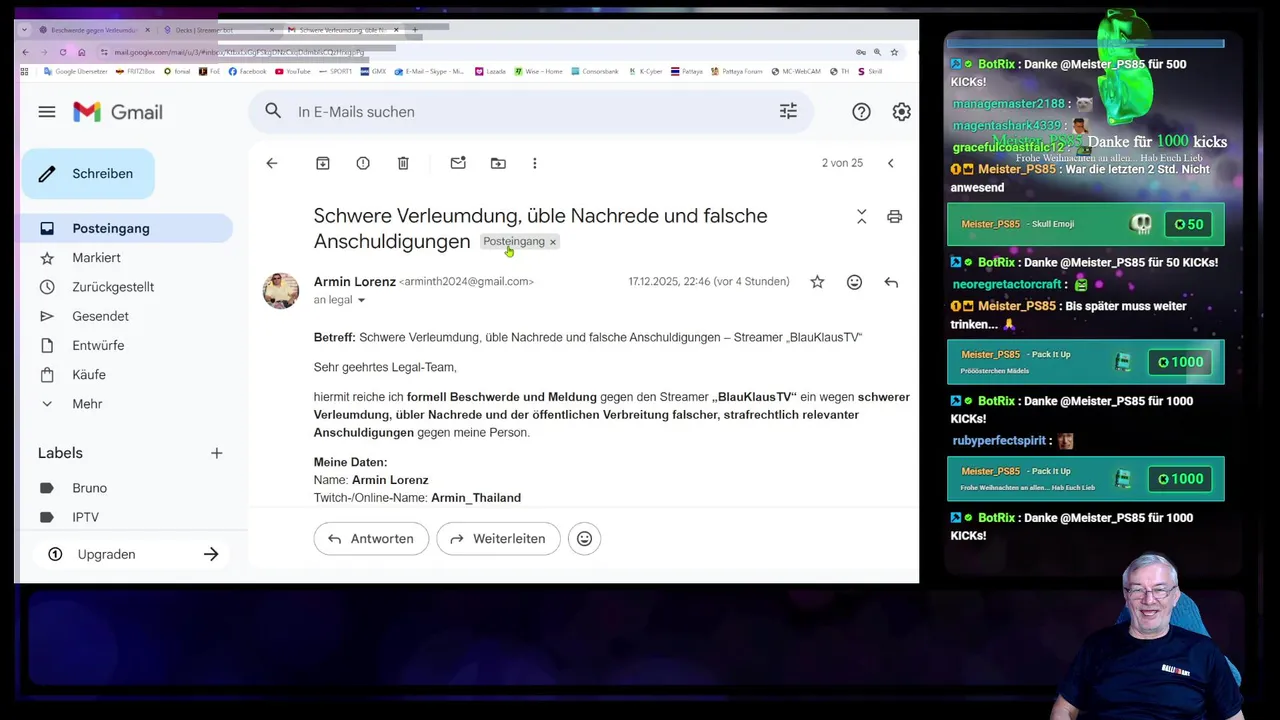Show search options filter sliders
This screenshot has width=1280, height=720.
pyautogui.click(x=788, y=112)
